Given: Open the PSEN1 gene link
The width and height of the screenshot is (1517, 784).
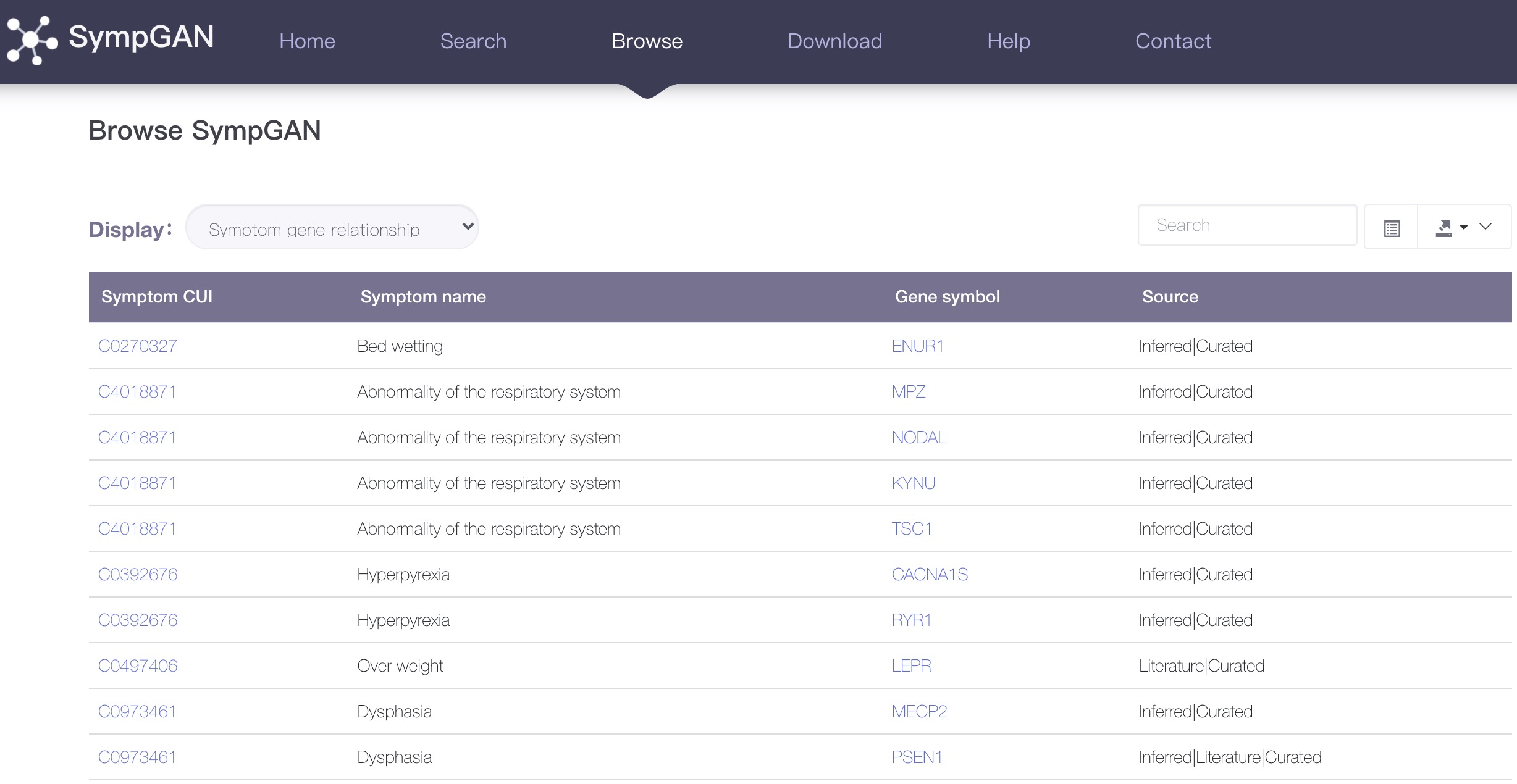Looking at the screenshot, I should click(917, 757).
